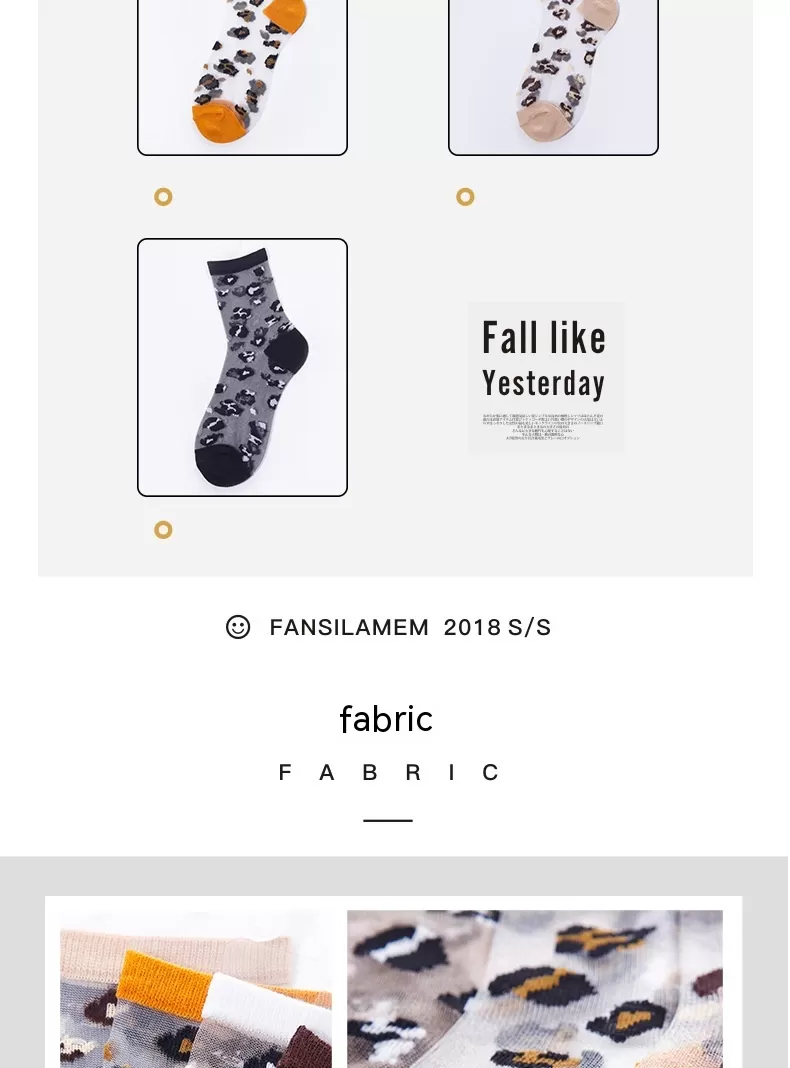Image resolution: width=790 pixels, height=1068 pixels.
Task: Click the smiley face icon beside FANSILAMEM
Action: [238, 627]
